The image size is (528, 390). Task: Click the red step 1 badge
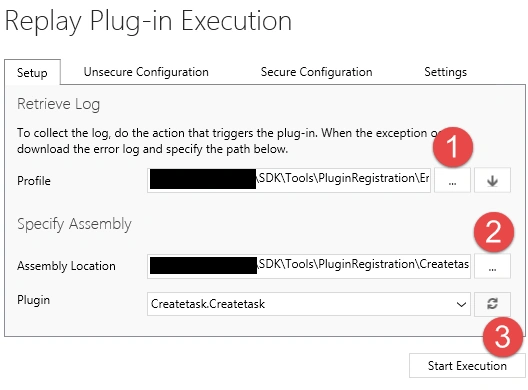(x=453, y=147)
